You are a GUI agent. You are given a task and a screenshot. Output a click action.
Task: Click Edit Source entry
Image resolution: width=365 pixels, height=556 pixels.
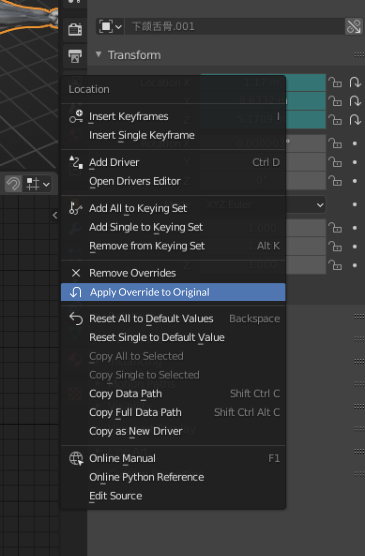173,496
